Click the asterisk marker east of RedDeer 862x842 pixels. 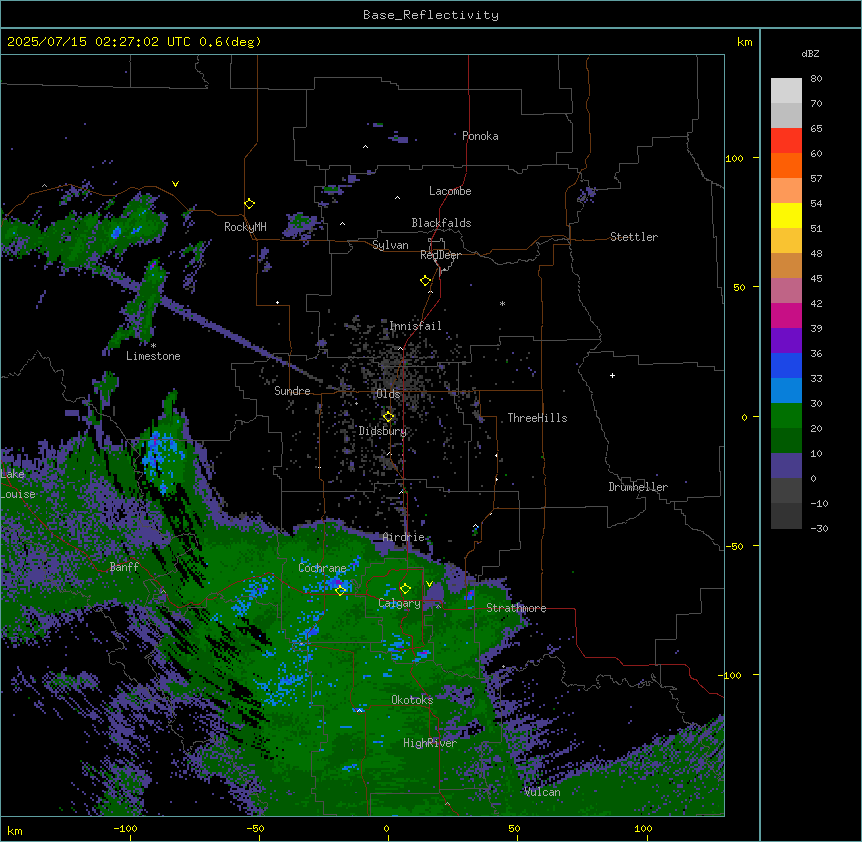click(502, 303)
